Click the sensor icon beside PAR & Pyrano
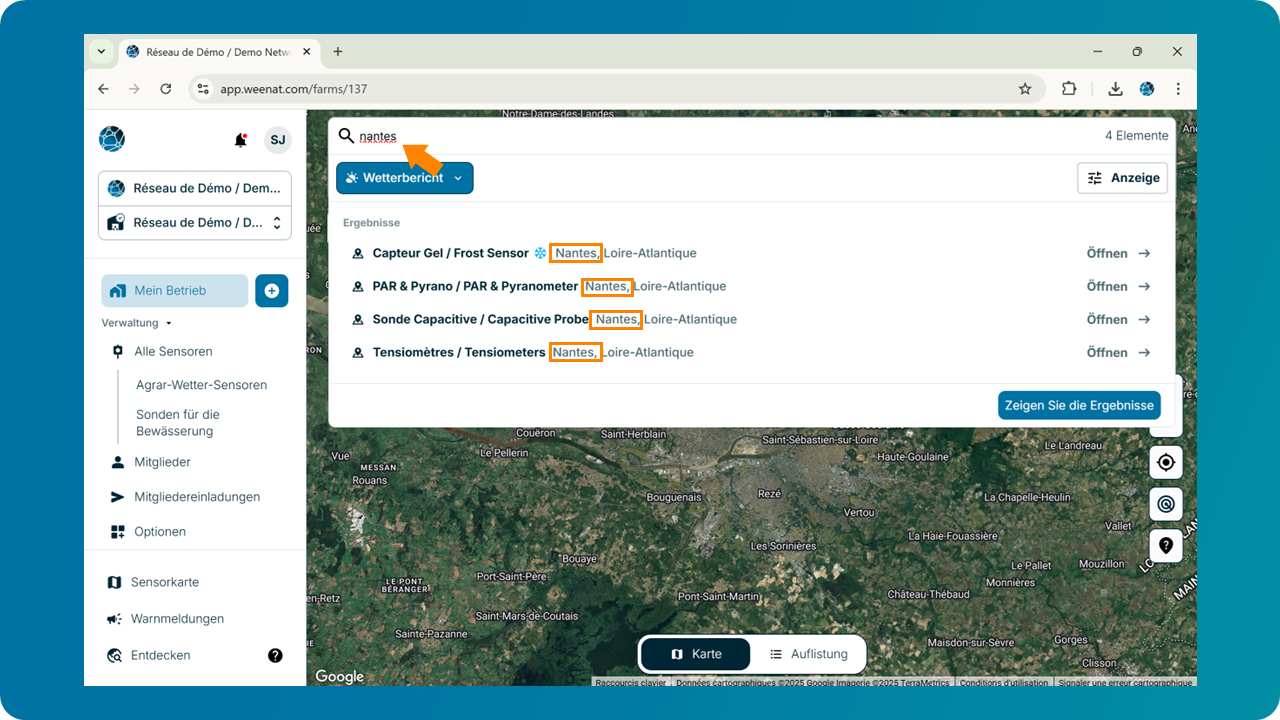The width and height of the screenshot is (1280, 720). [x=357, y=287]
